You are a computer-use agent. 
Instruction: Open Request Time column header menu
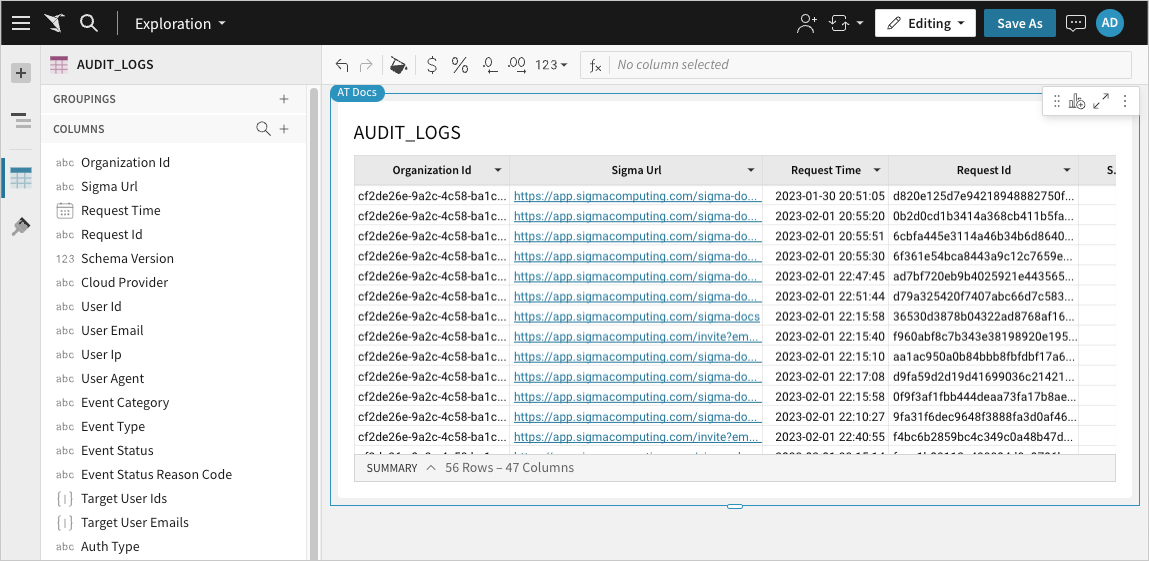tap(876, 170)
